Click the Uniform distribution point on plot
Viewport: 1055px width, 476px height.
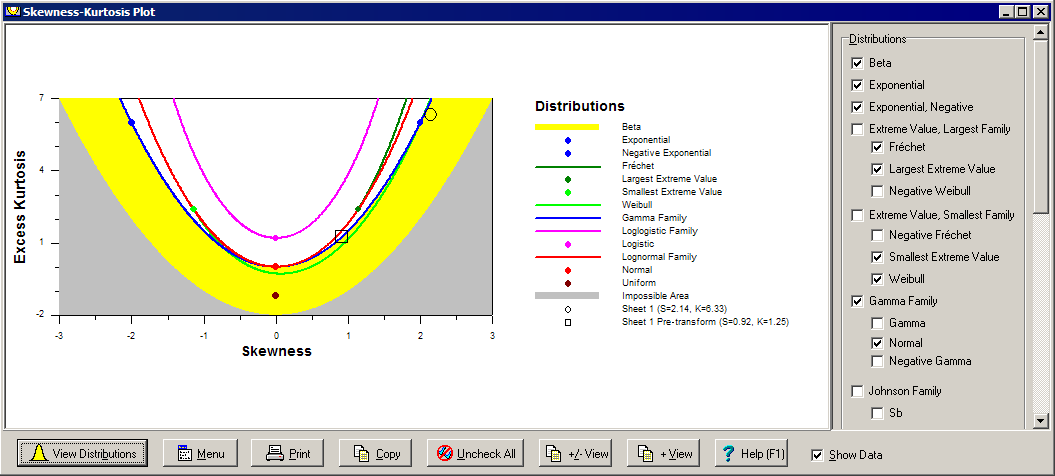point(275,296)
